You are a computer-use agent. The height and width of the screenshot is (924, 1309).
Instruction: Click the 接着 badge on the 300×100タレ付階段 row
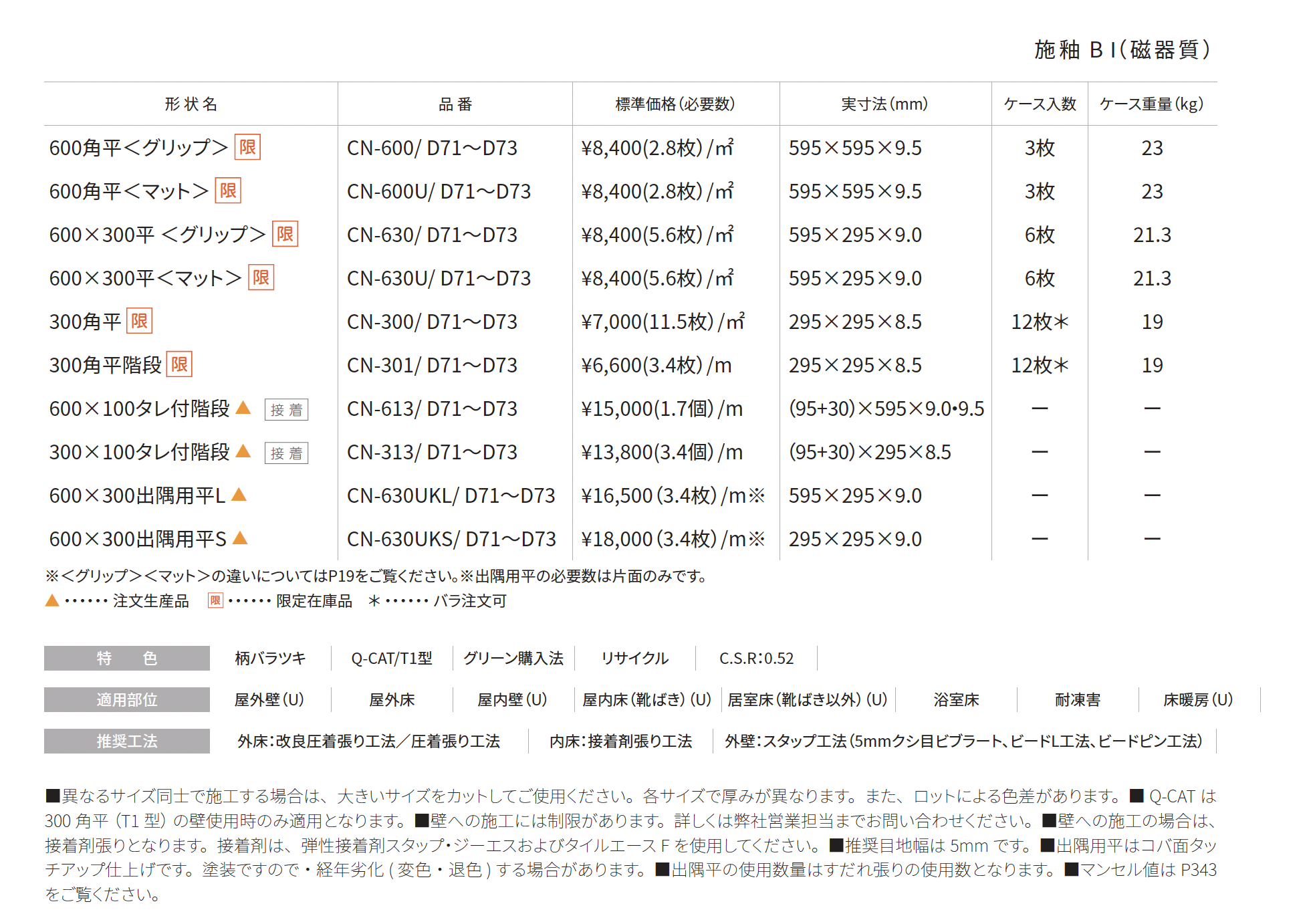click(x=286, y=453)
